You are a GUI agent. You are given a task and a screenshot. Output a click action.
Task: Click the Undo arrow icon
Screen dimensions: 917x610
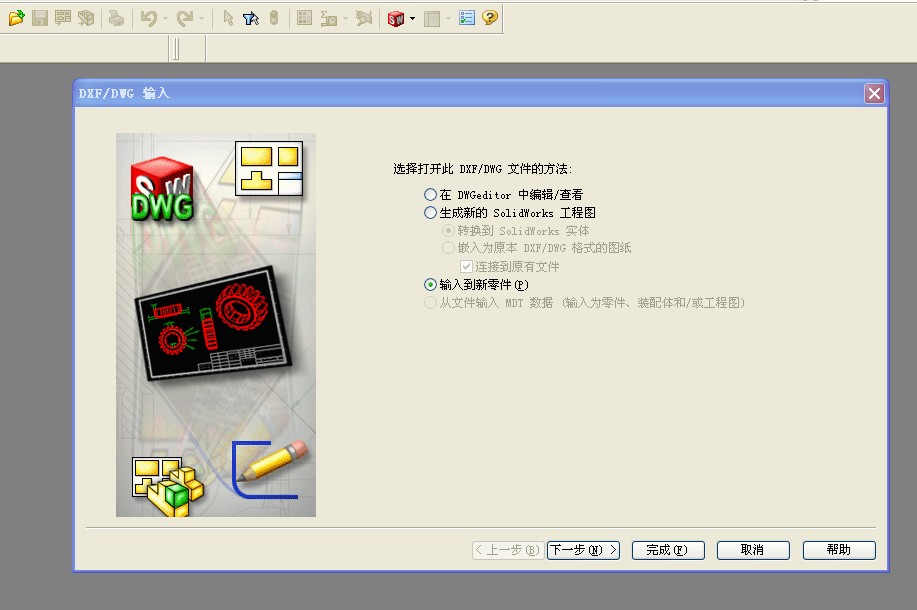149,19
